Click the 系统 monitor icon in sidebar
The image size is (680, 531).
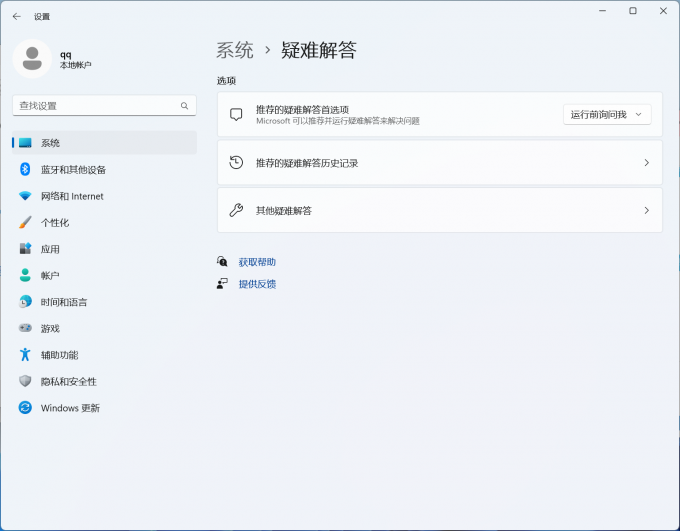pyautogui.click(x=25, y=143)
